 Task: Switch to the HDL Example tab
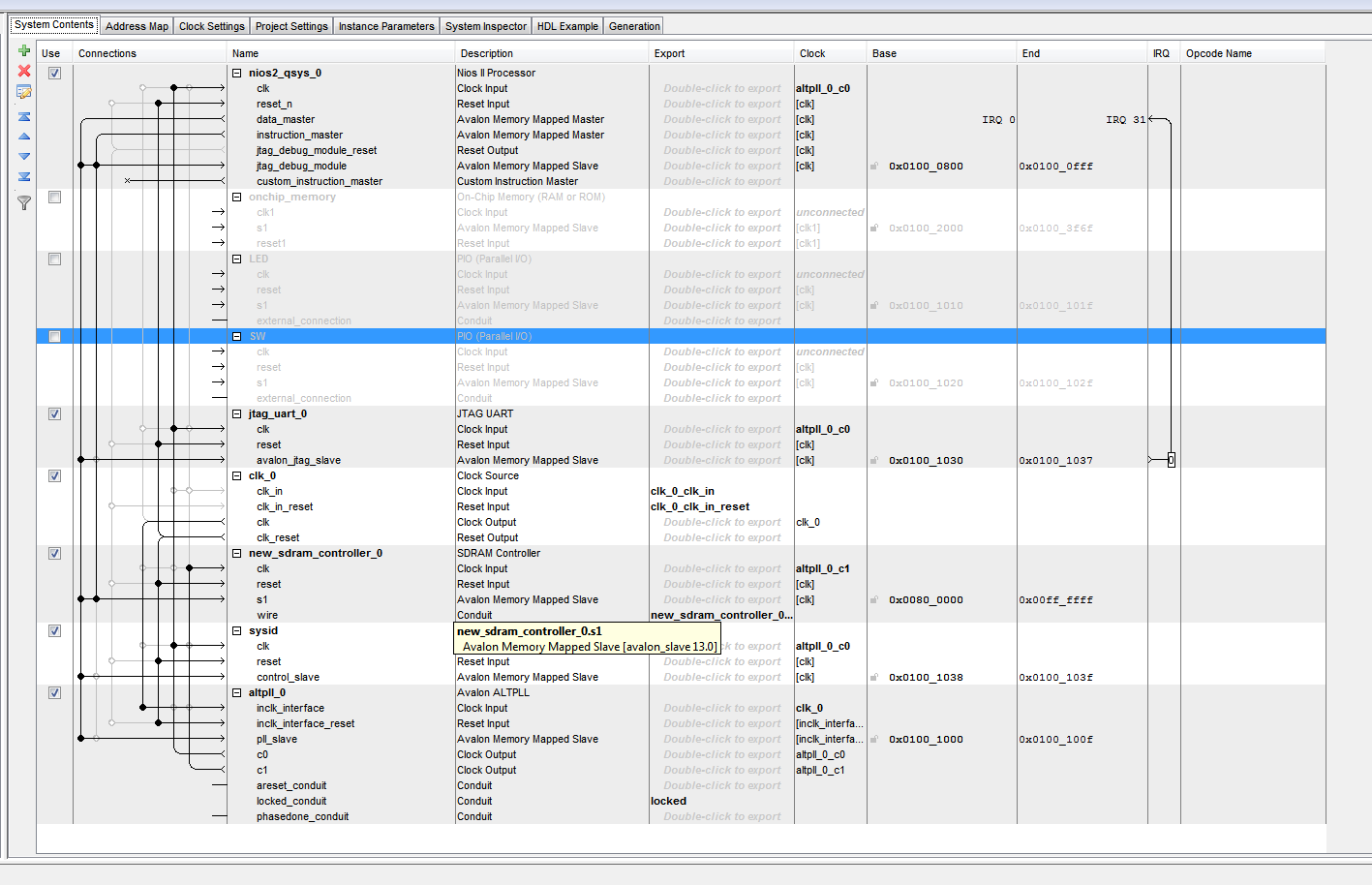tap(567, 26)
